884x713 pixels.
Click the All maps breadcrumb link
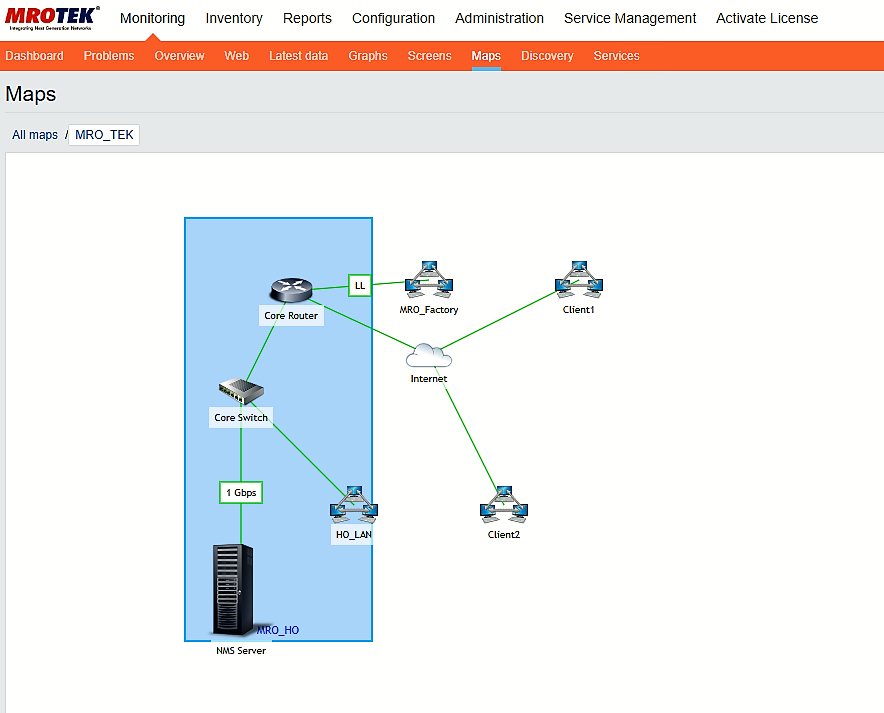tap(35, 135)
